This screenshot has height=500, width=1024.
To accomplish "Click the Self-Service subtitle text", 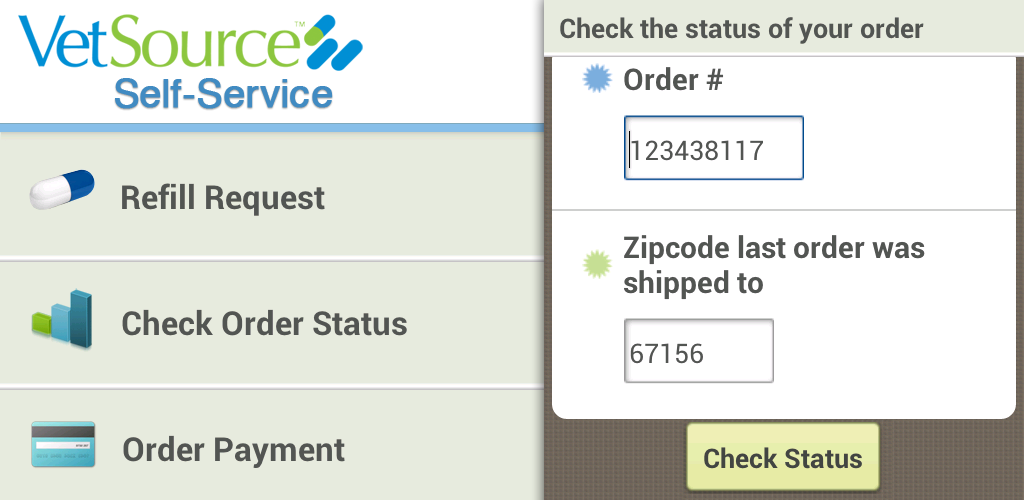I will click(x=222, y=93).
